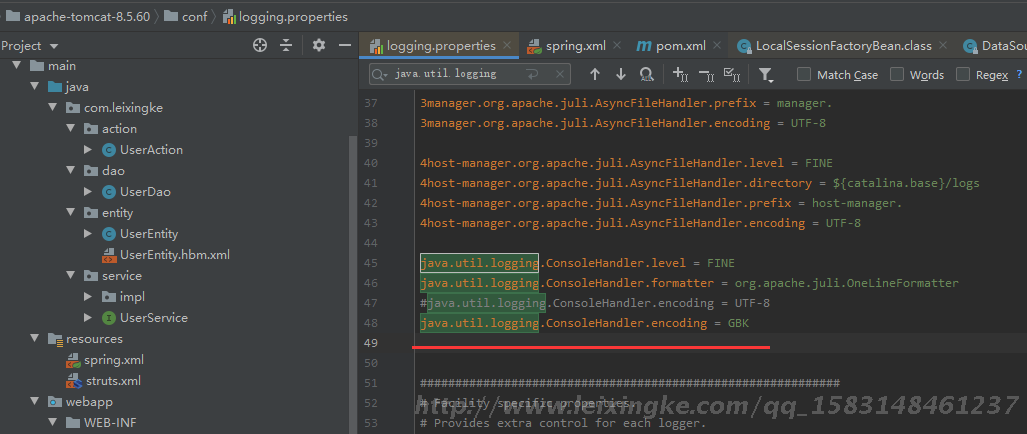Hide the Project tool window

click(344, 45)
